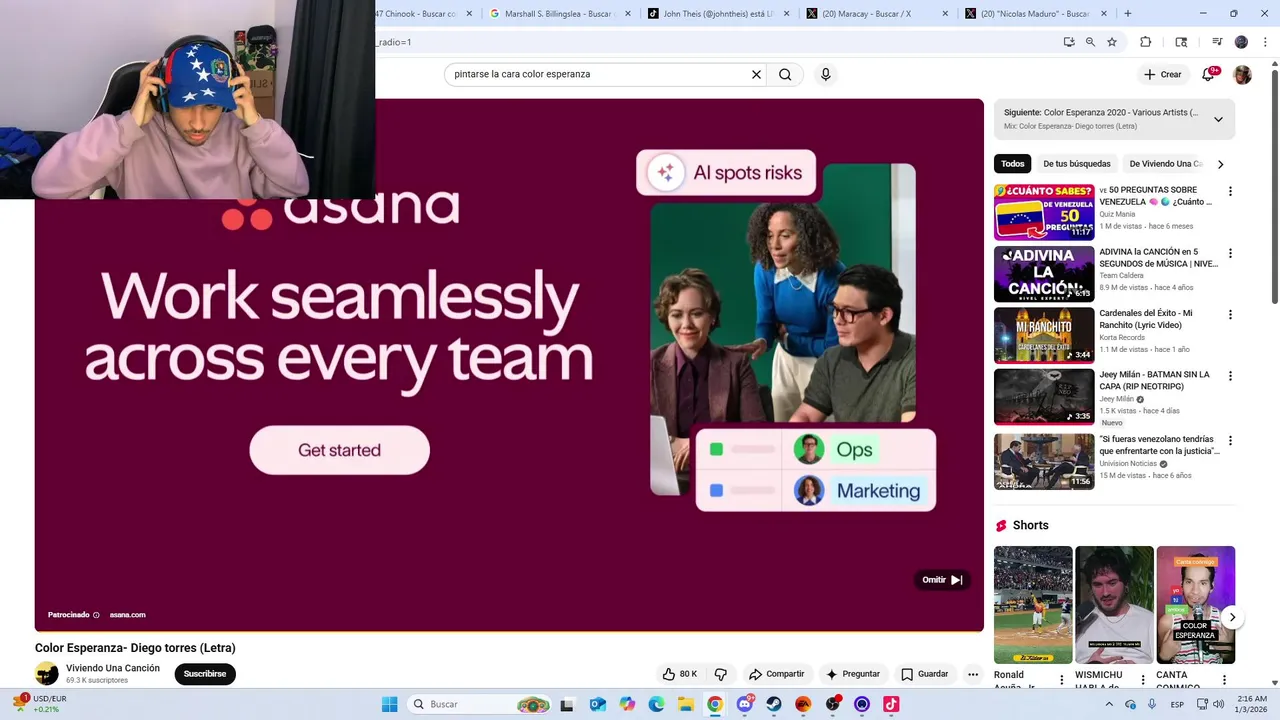Close the John Theis TikTok tab
Viewport: 1280px width, 720px height.
(786, 14)
